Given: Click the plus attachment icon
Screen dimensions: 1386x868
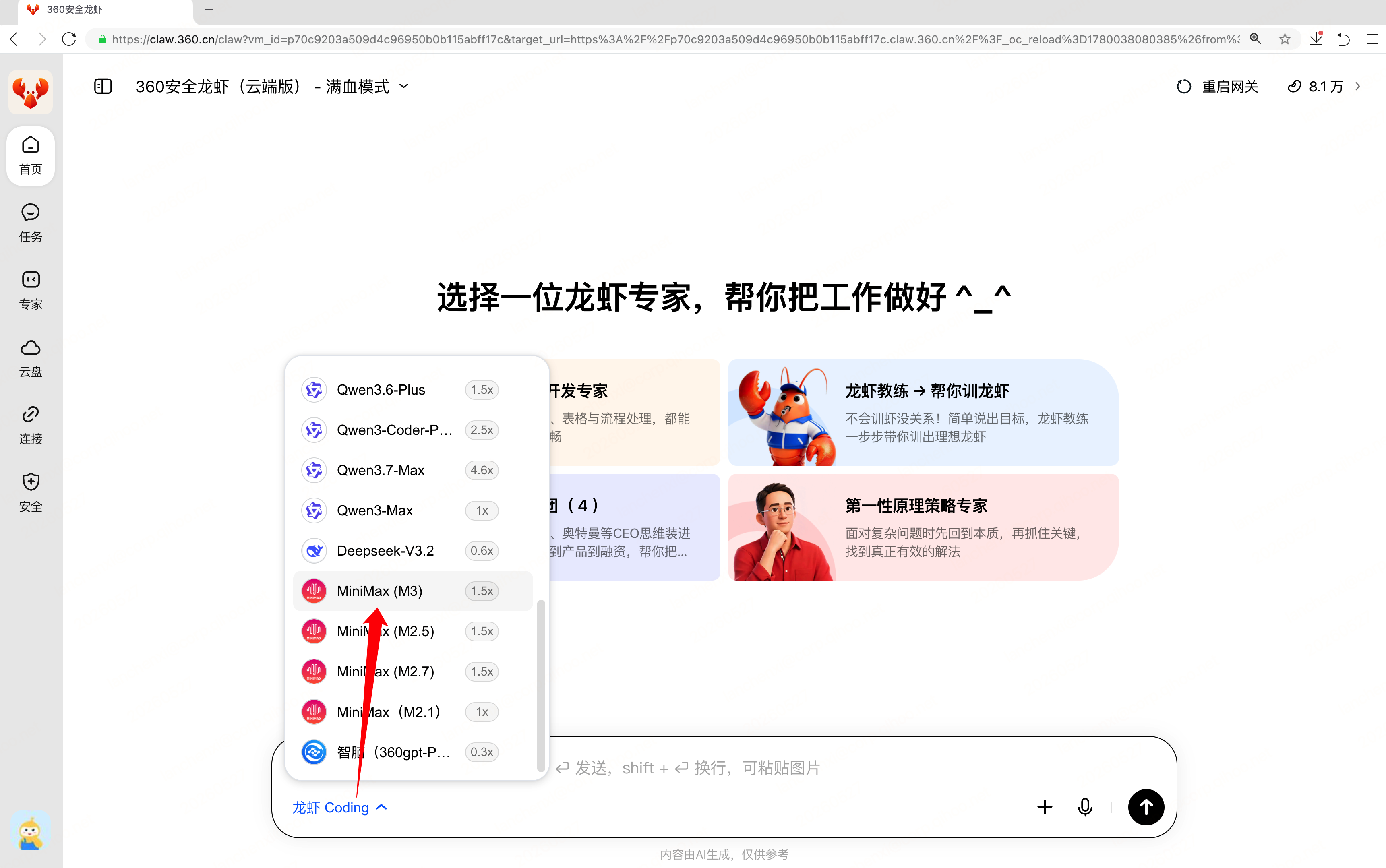Looking at the screenshot, I should pyautogui.click(x=1045, y=807).
